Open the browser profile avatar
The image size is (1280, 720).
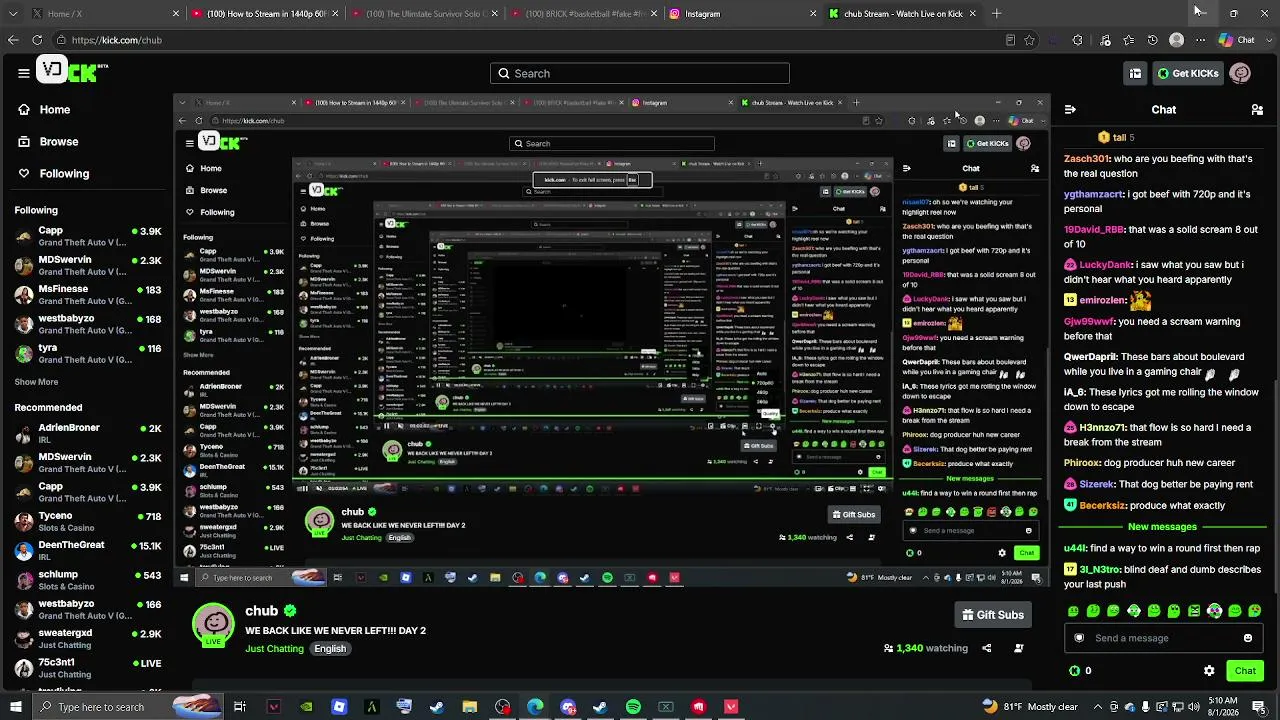[1177, 40]
